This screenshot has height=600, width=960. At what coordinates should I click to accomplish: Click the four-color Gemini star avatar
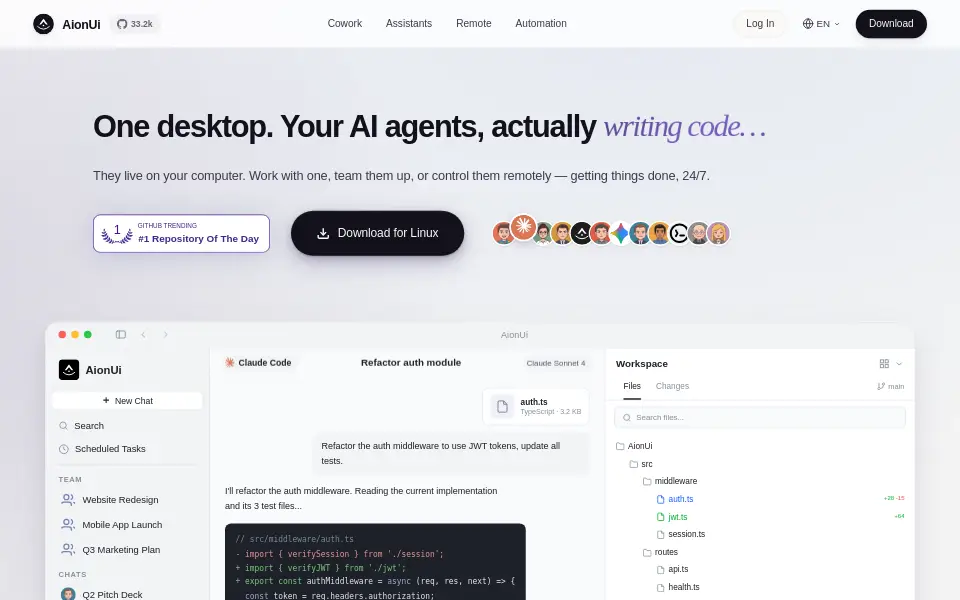click(620, 233)
